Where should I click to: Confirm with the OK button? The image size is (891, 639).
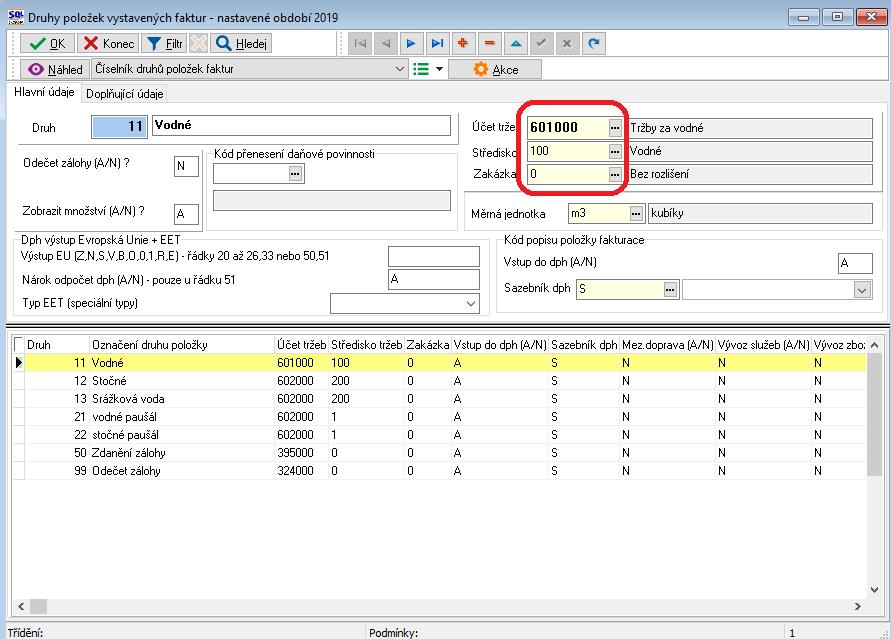47,44
